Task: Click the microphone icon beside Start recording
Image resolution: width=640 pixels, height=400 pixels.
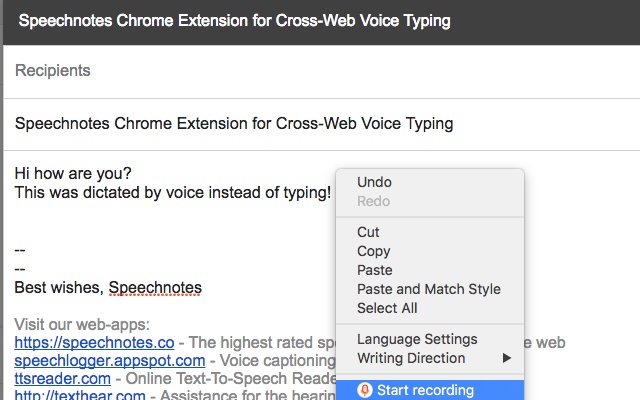Action: click(364, 390)
